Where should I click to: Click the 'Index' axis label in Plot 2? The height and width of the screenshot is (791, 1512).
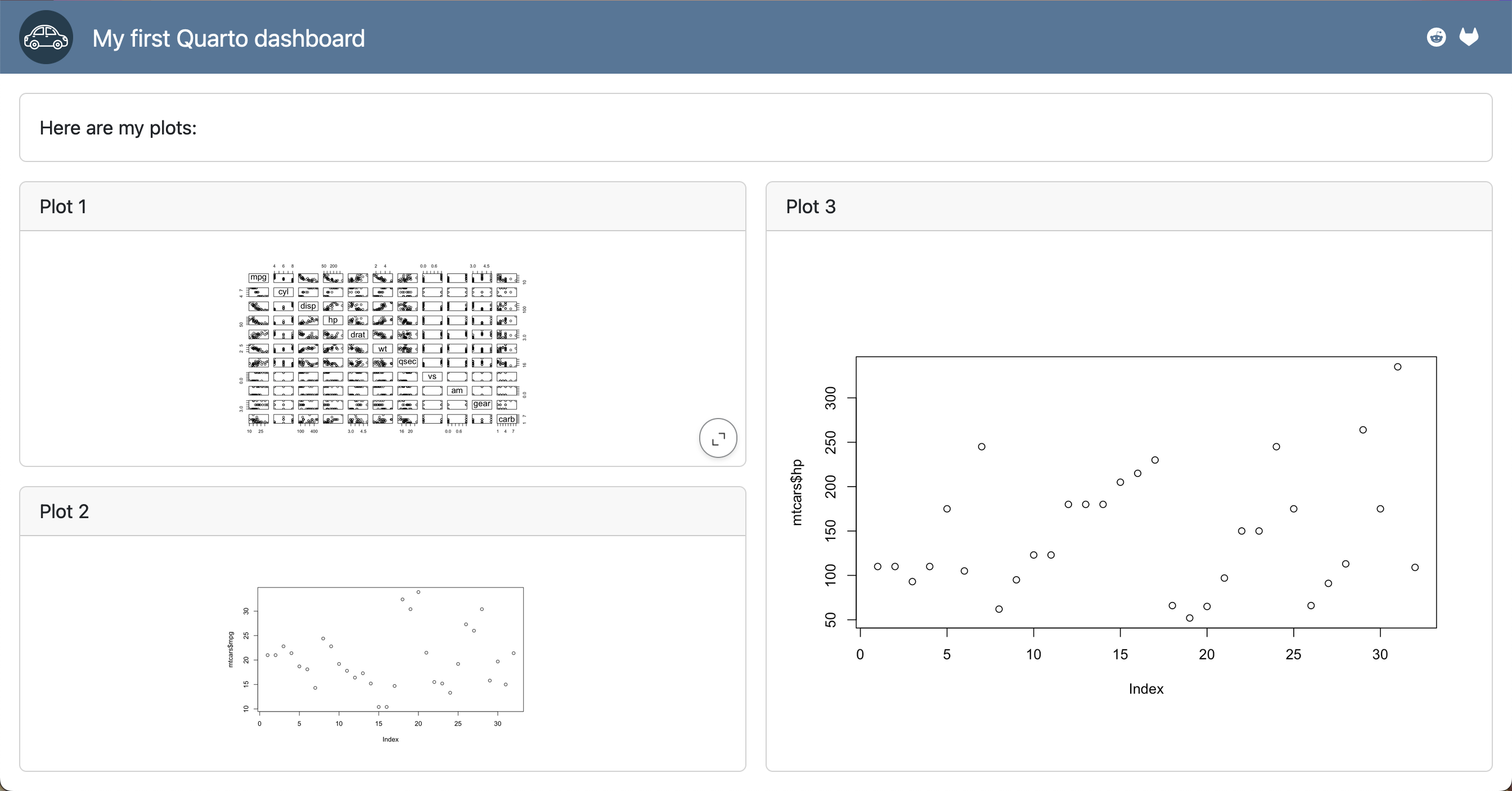click(x=390, y=739)
